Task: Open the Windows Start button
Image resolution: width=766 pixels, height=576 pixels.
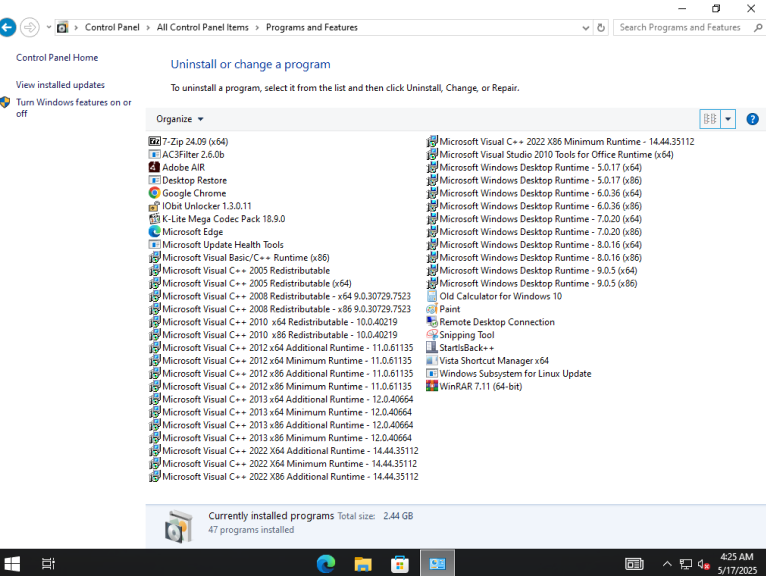Action: click(x=12, y=564)
